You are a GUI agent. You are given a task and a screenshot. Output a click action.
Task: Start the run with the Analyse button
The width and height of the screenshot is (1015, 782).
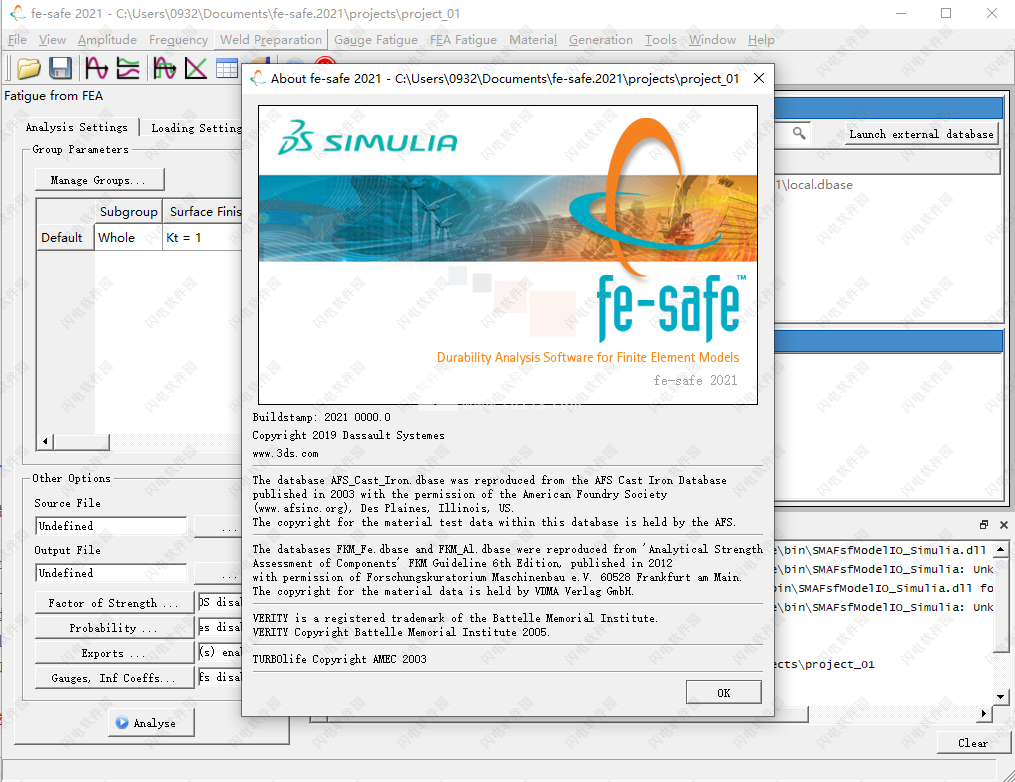coord(151,722)
